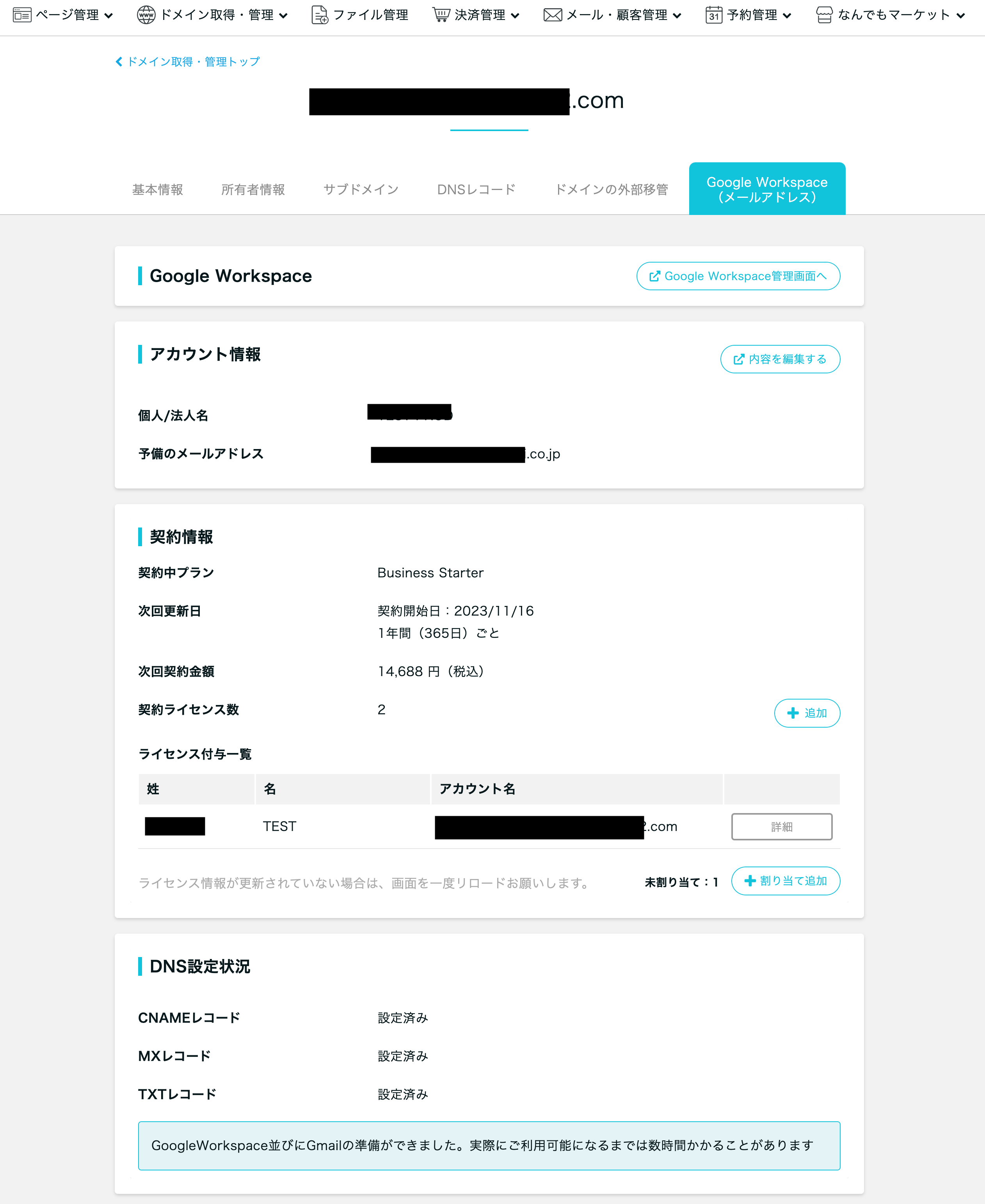This screenshot has height=1204, width=985.
Task: Click 設定済み status beside MXレコード
Action: point(403,1056)
